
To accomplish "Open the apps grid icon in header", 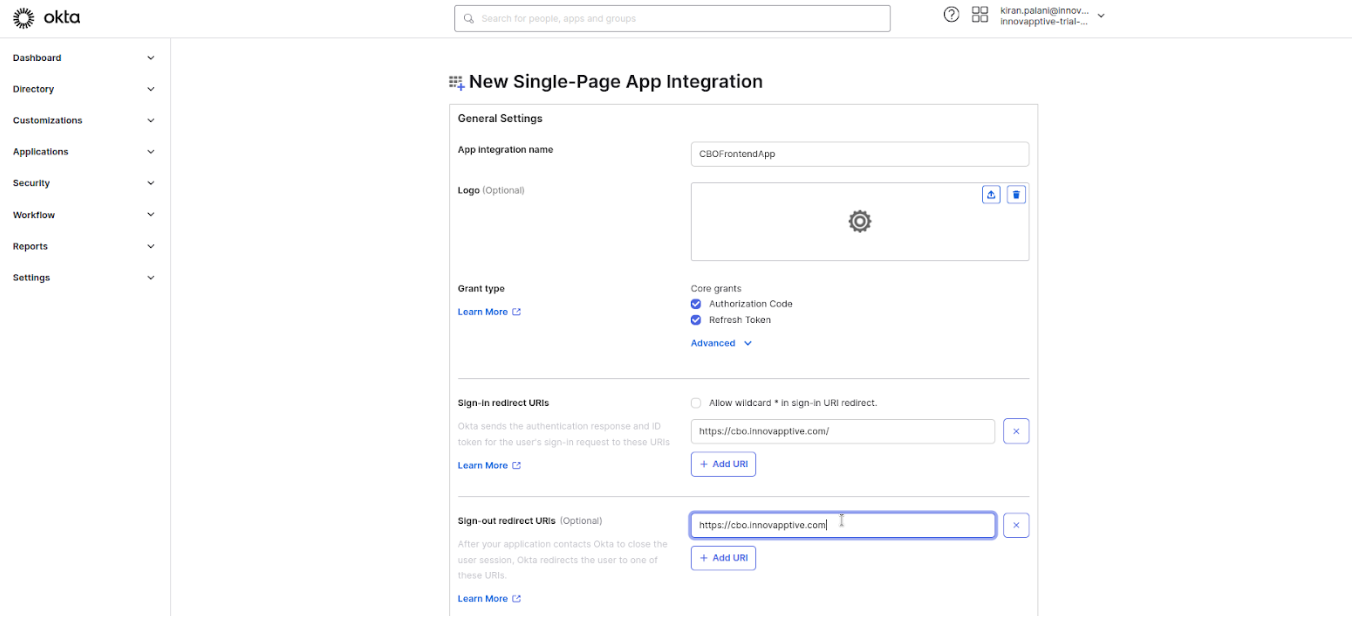I will (x=980, y=15).
